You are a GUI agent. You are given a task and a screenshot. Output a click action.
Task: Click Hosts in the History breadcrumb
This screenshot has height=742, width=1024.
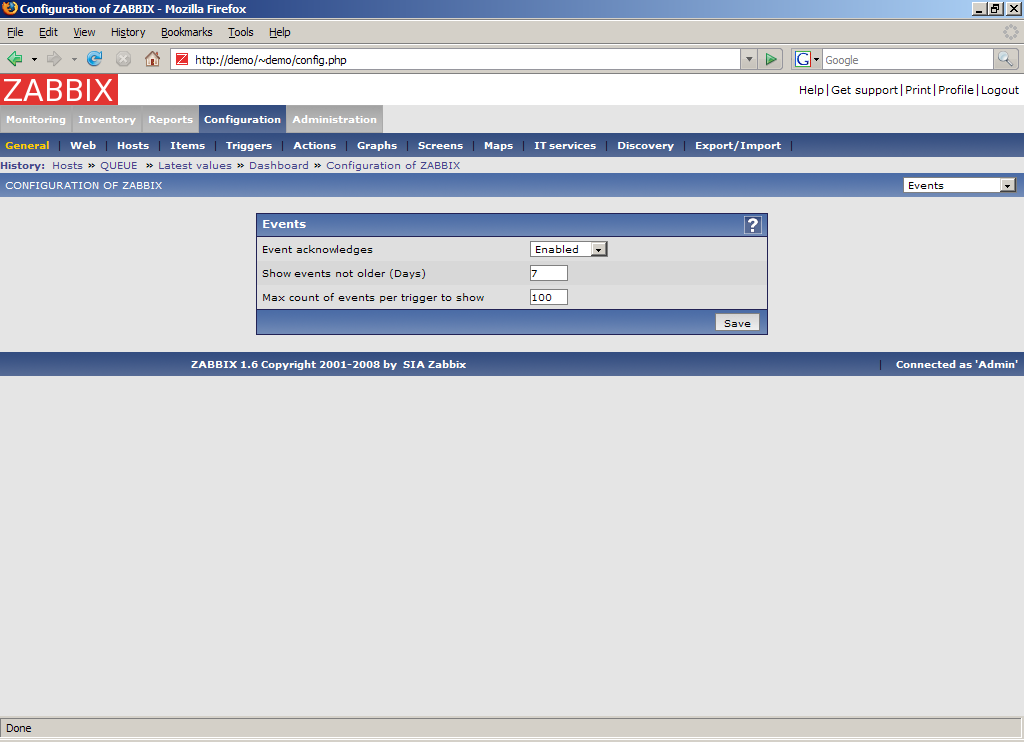click(67, 165)
